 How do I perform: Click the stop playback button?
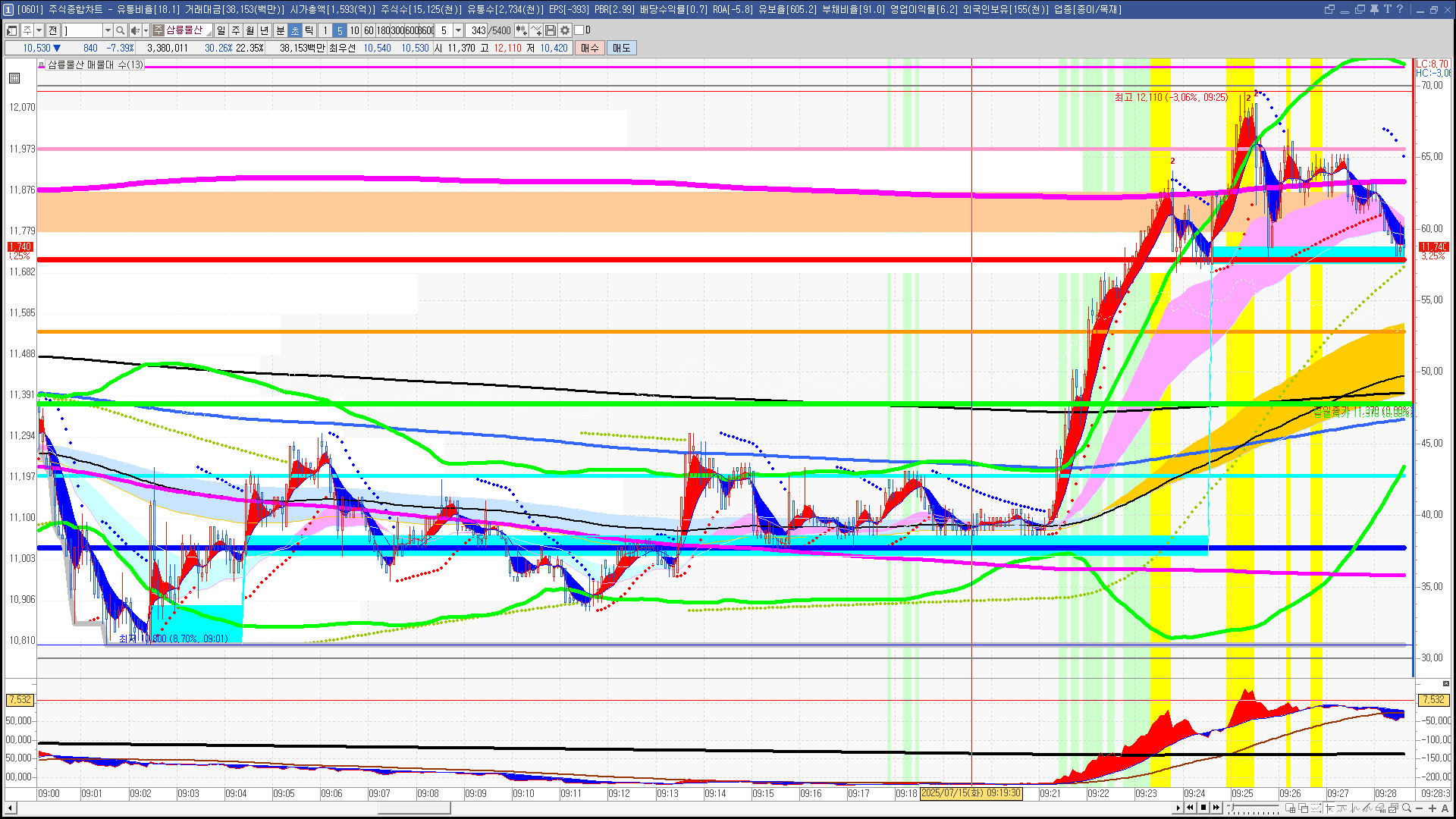pos(1203,808)
